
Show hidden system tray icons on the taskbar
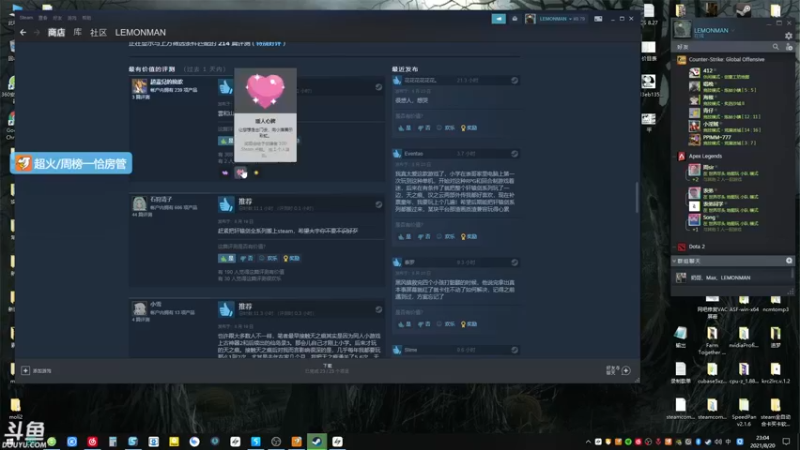point(588,442)
